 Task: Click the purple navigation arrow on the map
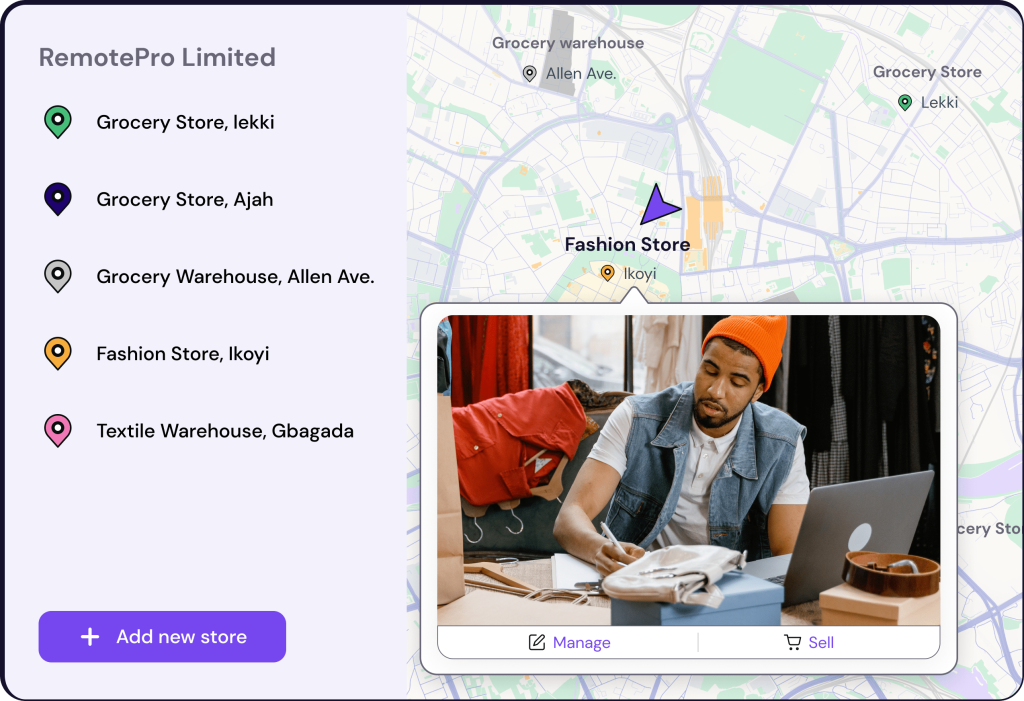(x=658, y=205)
